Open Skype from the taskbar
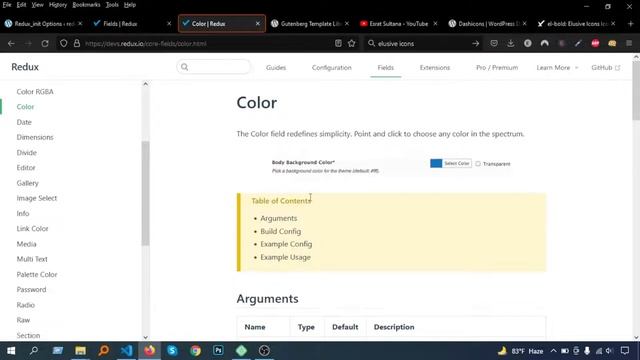 [x=172, y=351]
